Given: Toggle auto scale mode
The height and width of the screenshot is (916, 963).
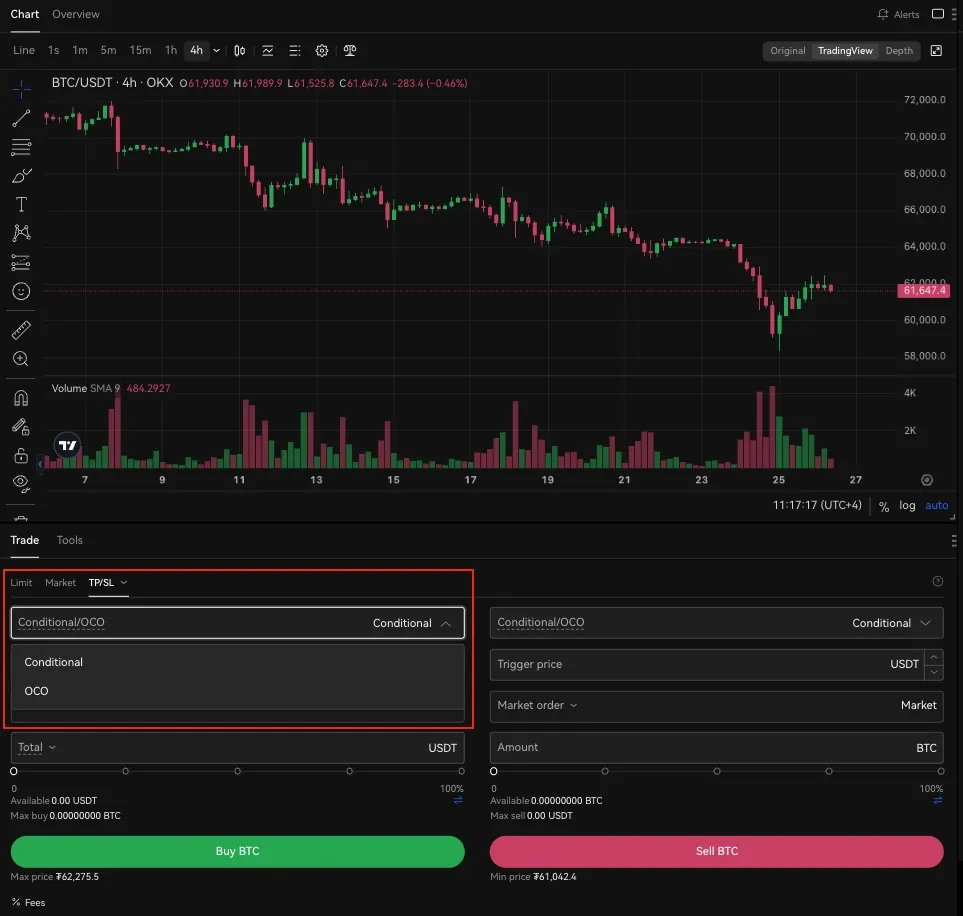Looking at the screenshot, I should [937, 505].
